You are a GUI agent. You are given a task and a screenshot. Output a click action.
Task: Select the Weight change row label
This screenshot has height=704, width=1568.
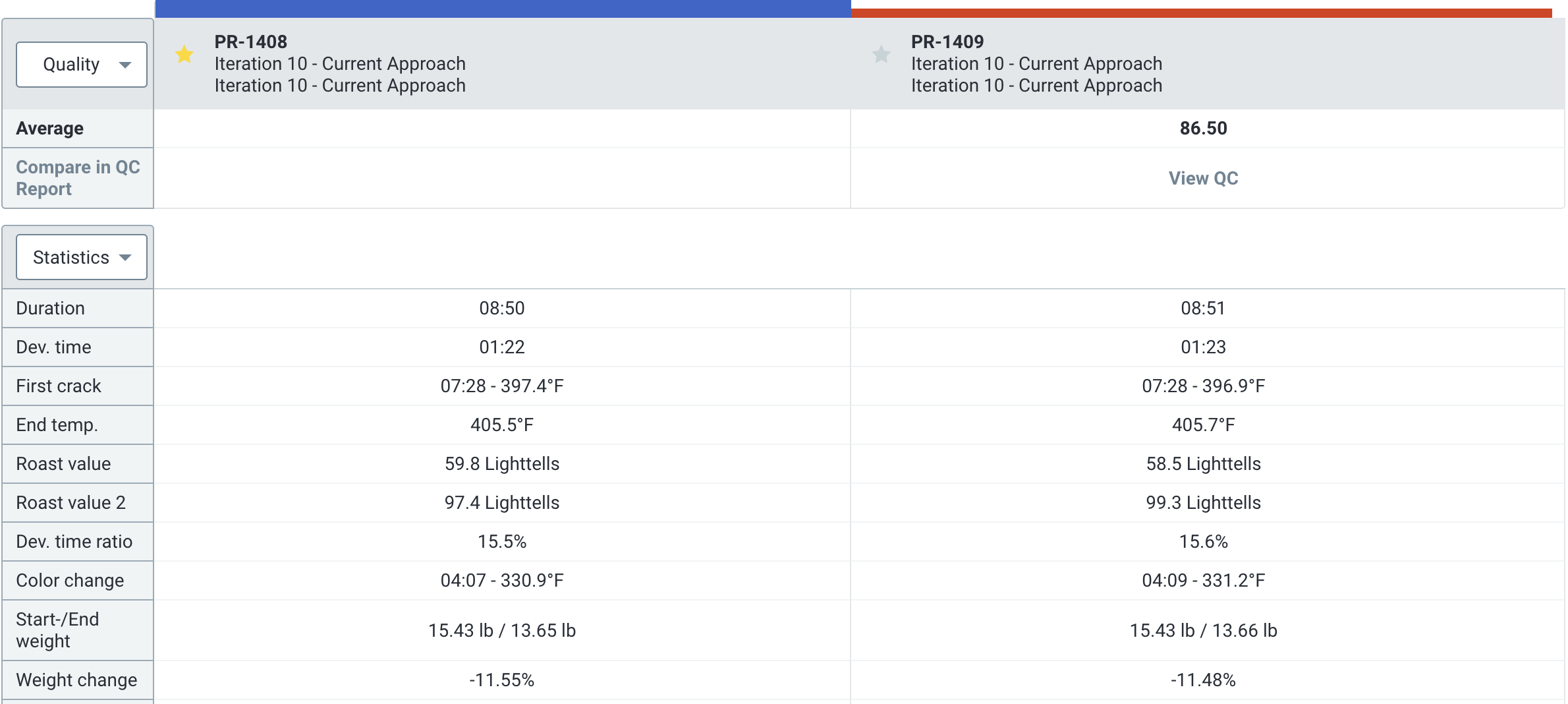77,680
